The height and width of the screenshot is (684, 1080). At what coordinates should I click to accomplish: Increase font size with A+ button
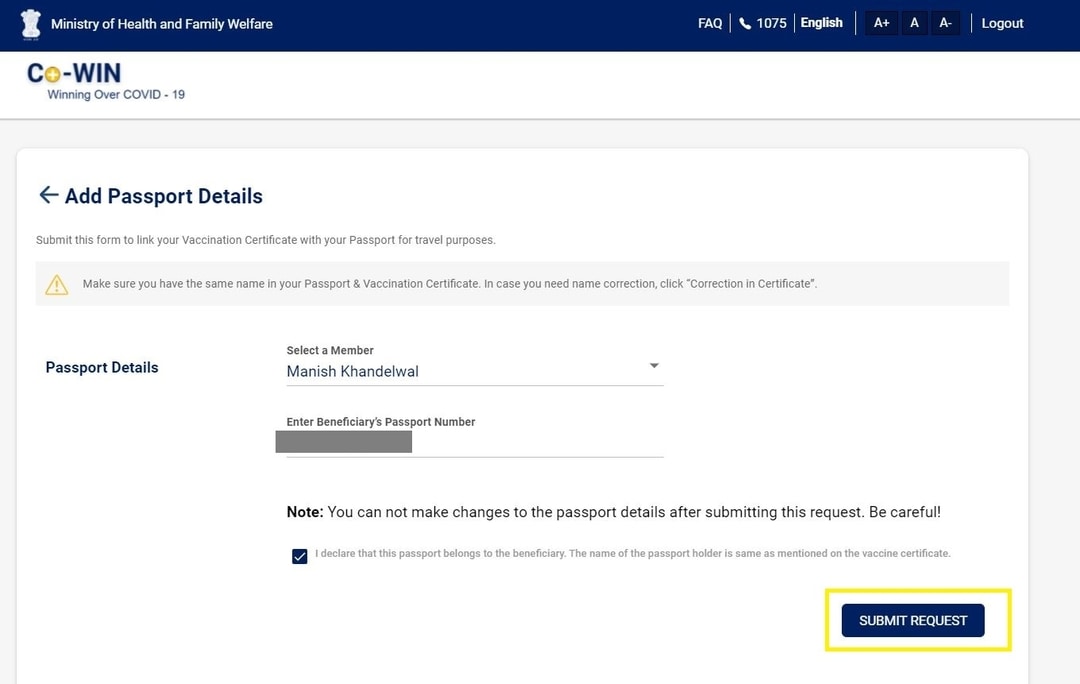pos(881,23)
